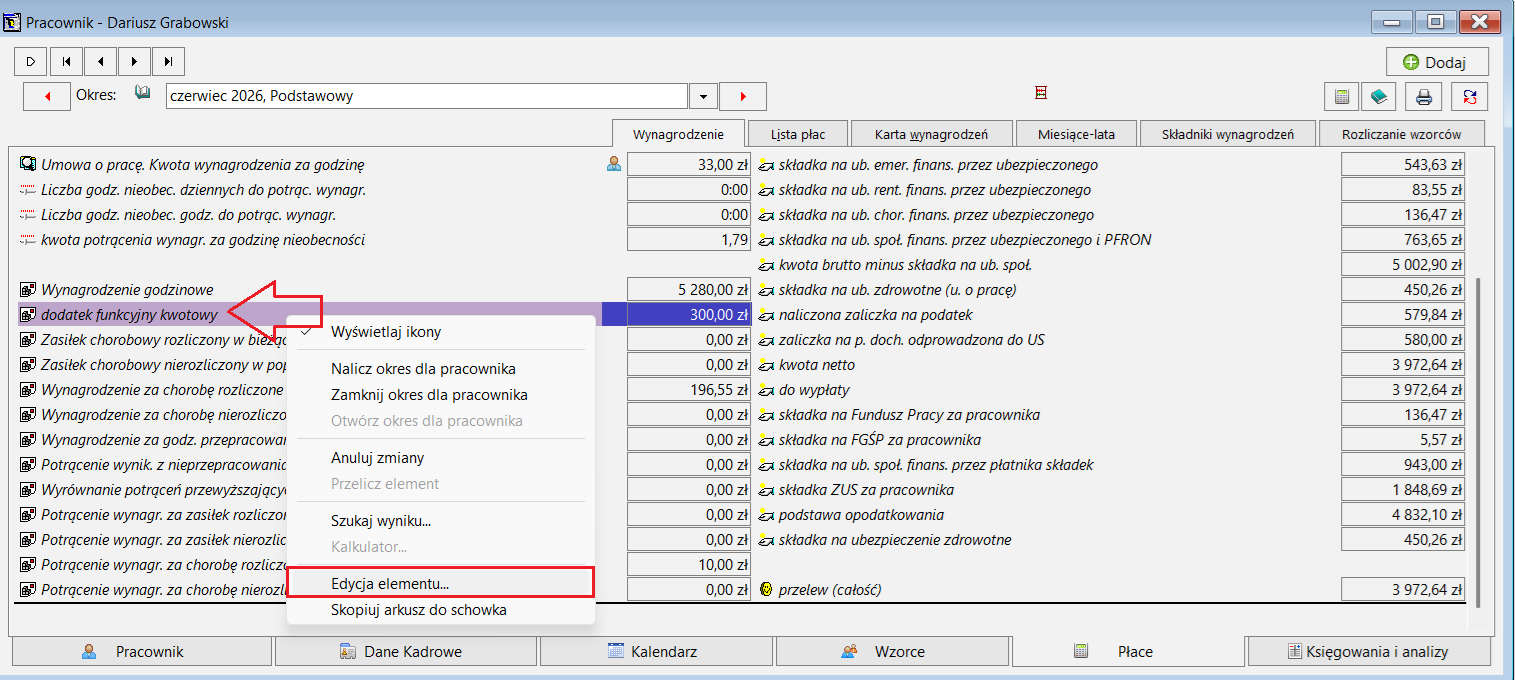Image resolution: width=1515 pixels, height=680 pixels.
Task: Click the teal book icon button
Action: point(1379,97)
